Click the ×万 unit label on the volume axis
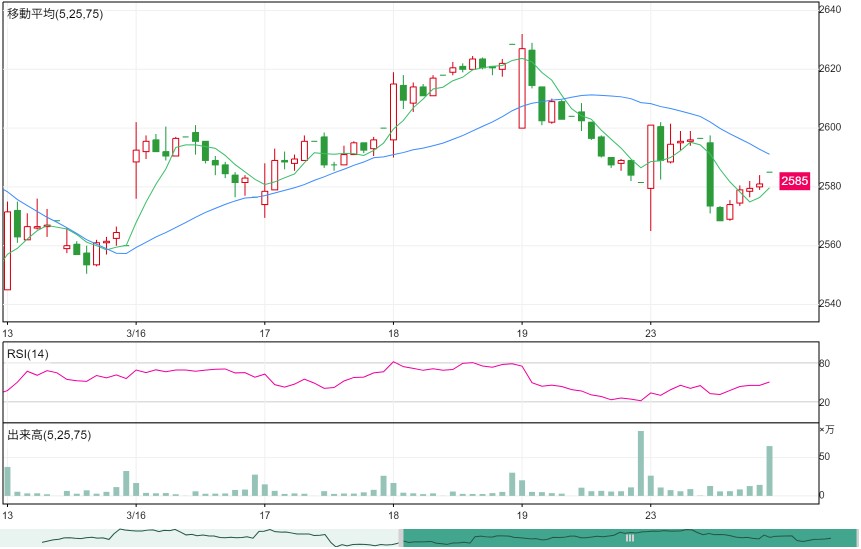 [826, 429]
